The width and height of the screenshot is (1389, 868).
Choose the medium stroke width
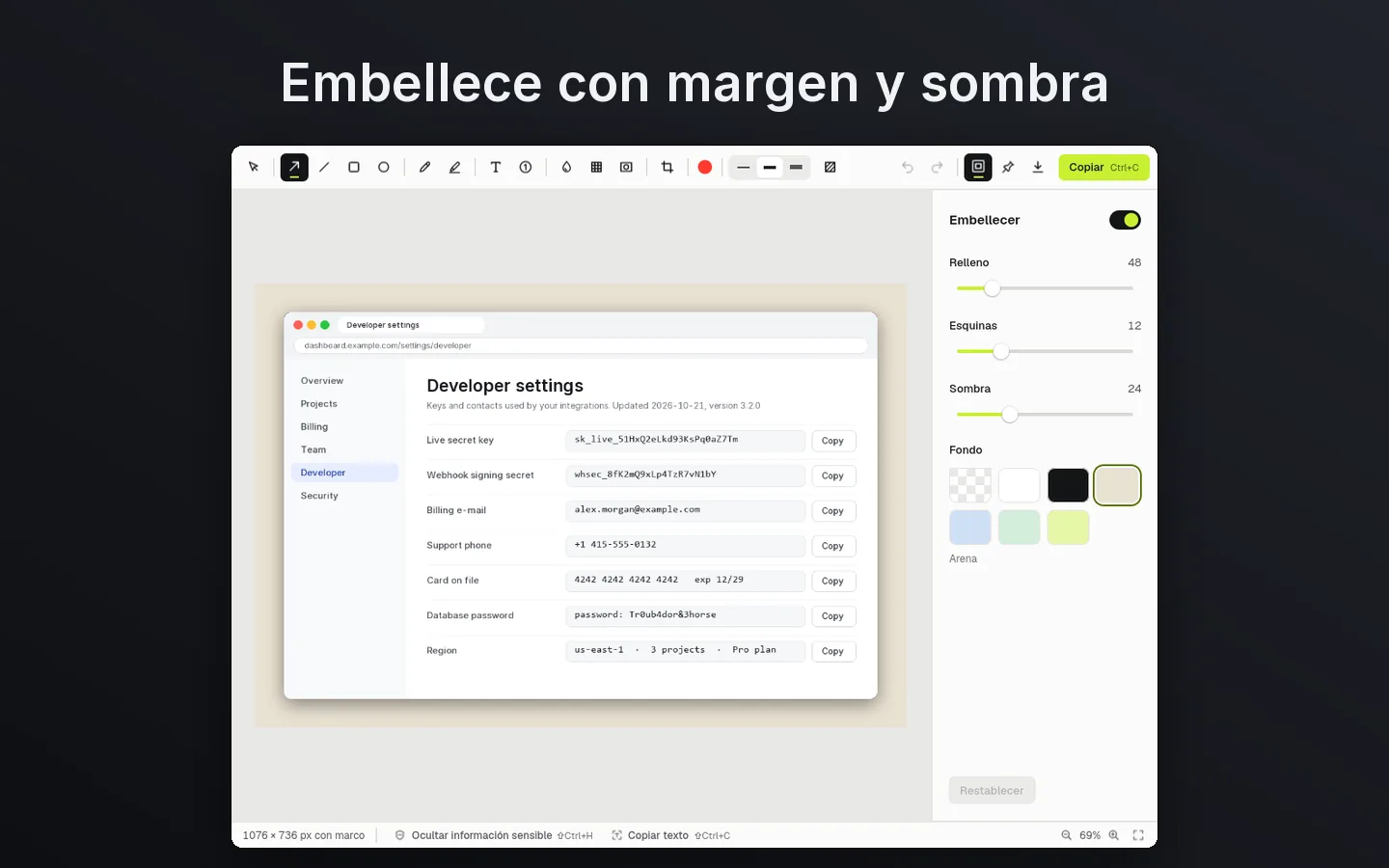pos(770,167)
